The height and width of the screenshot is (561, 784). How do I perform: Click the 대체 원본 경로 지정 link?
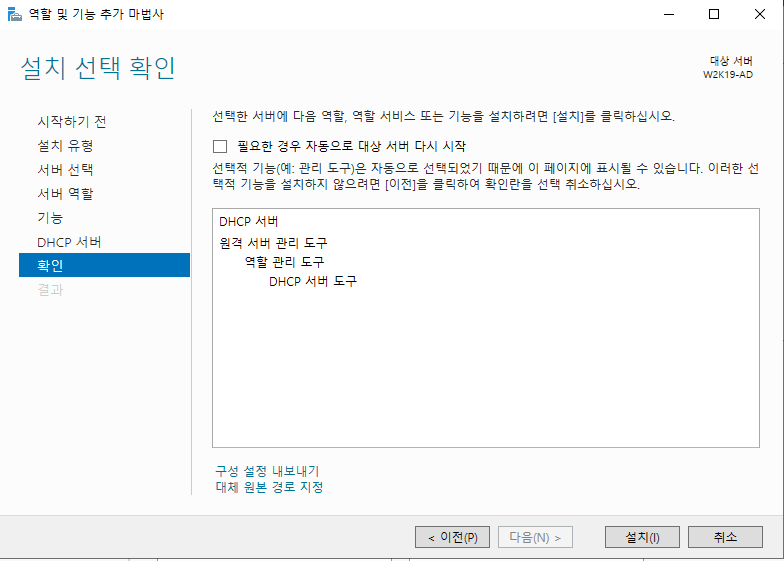[x=269, y=487]
